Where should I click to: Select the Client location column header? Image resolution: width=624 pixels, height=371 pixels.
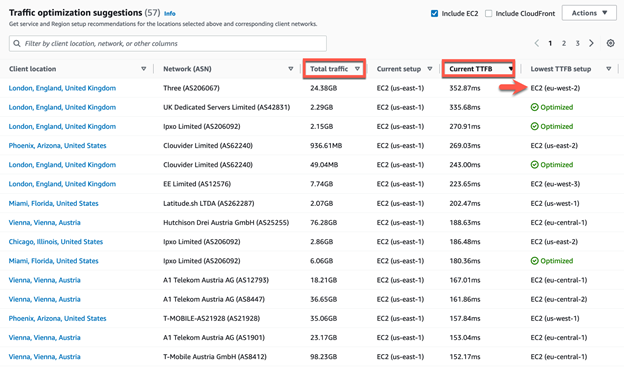tap(32, 69)
